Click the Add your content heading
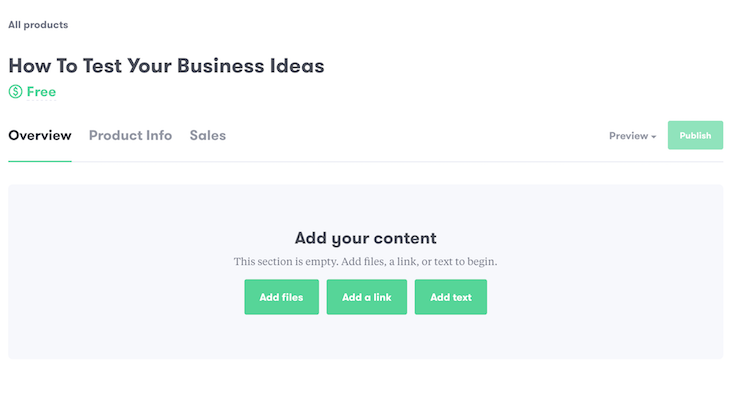 tap(365, 238)
